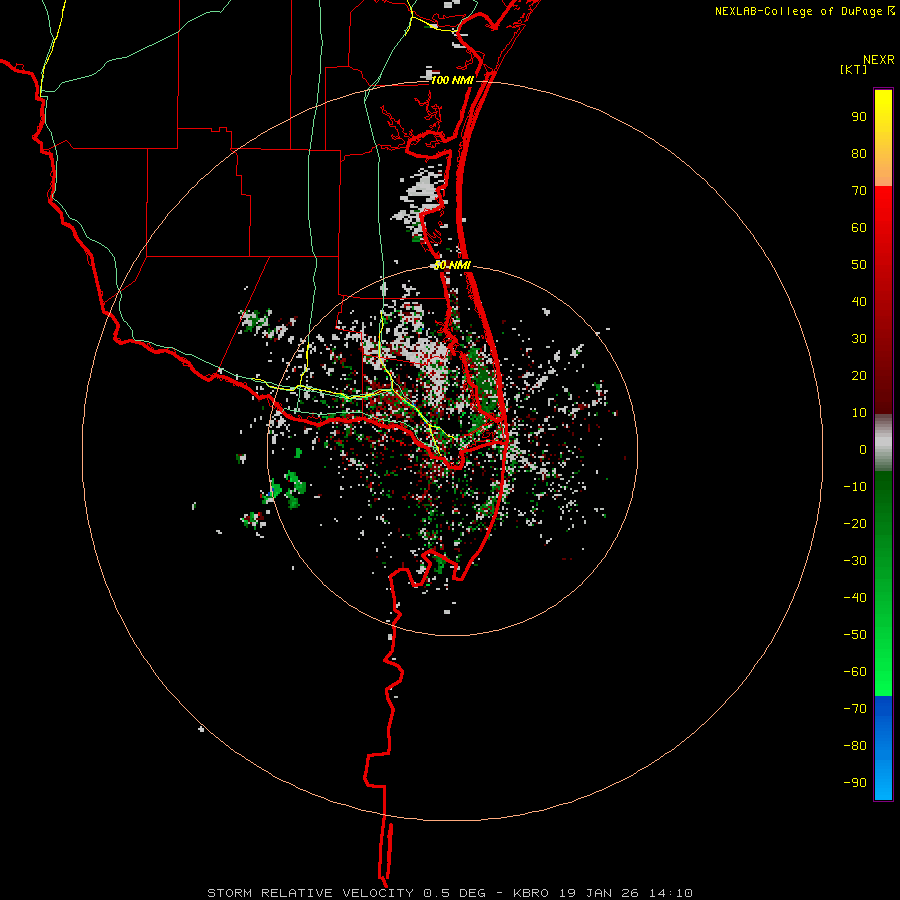The image size is (900, 900).
Task: Click the [KT] units label
Action: (854, 69)
